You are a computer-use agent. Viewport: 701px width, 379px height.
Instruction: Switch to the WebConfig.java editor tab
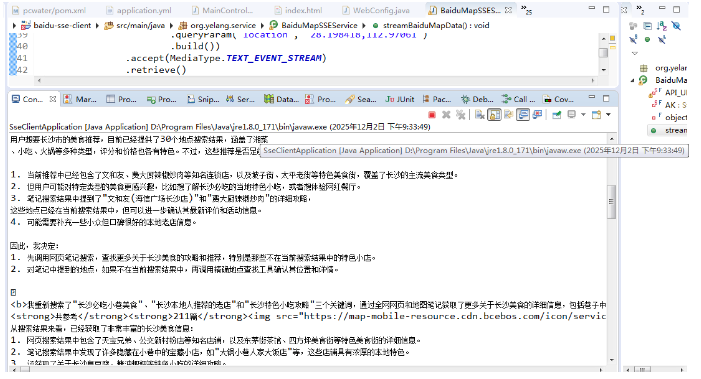tap(376, 10)
